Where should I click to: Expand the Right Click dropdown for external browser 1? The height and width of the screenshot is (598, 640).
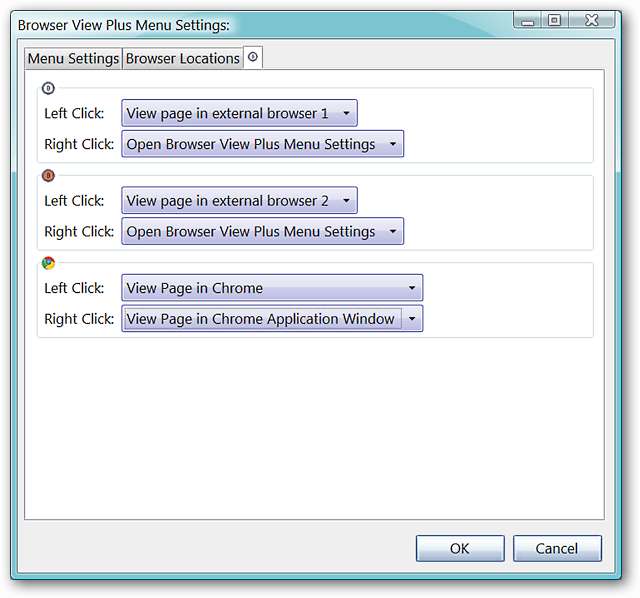click(263, 144)
